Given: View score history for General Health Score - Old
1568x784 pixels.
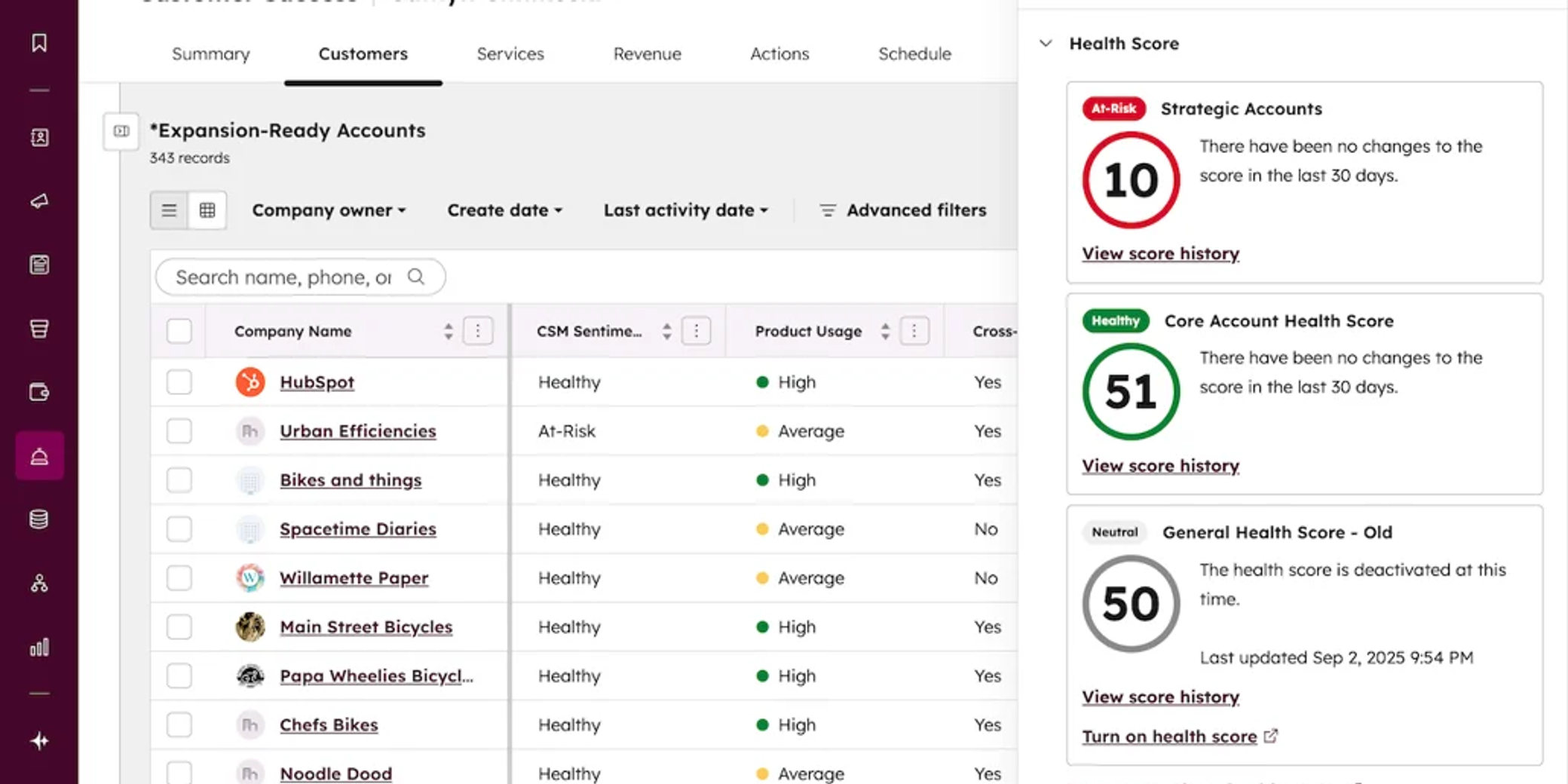Looking at the screenshot, I should 1161,697.
